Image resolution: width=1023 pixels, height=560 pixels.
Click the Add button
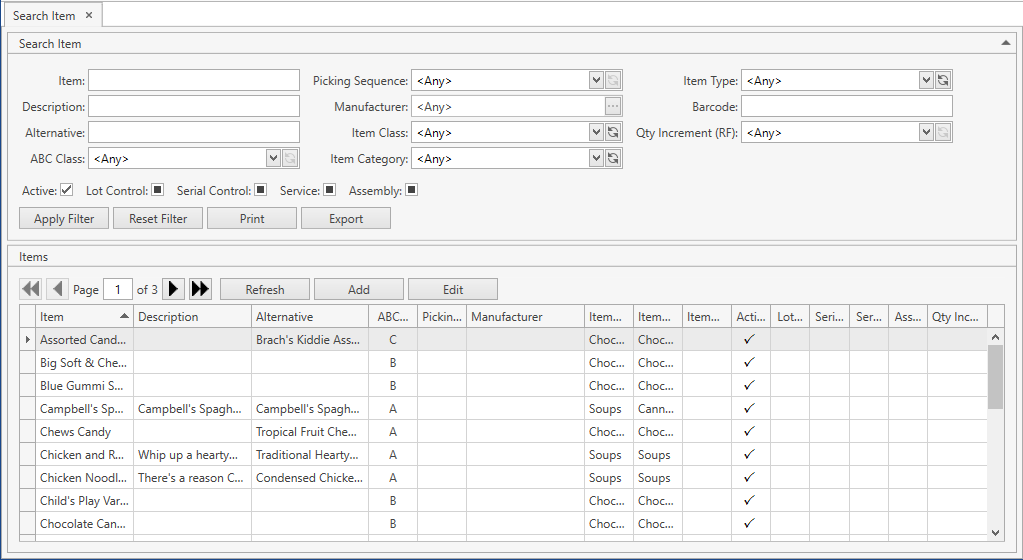coord(359,289)
